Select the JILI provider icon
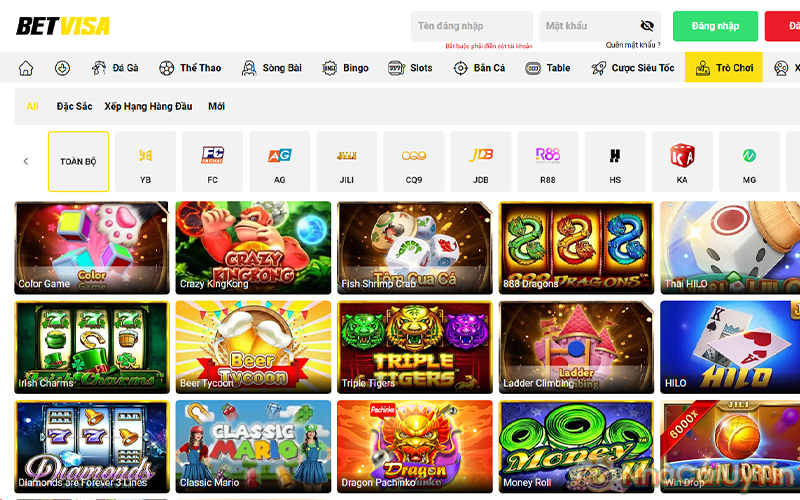Image resolution: width=800 pixels, height=500 pixels. coord(347,161)
